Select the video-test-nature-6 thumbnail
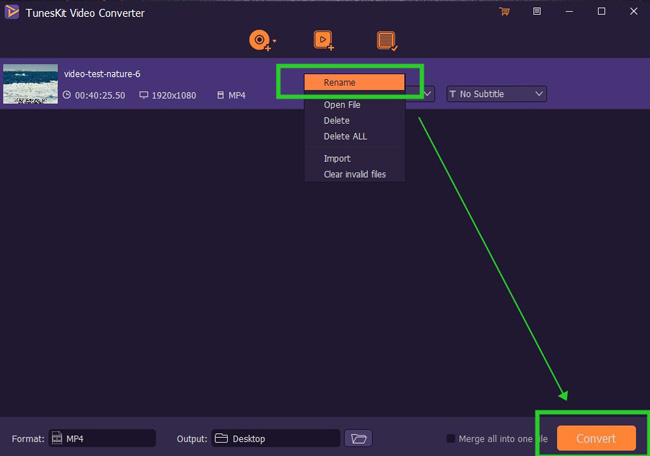 pos(30,84)
